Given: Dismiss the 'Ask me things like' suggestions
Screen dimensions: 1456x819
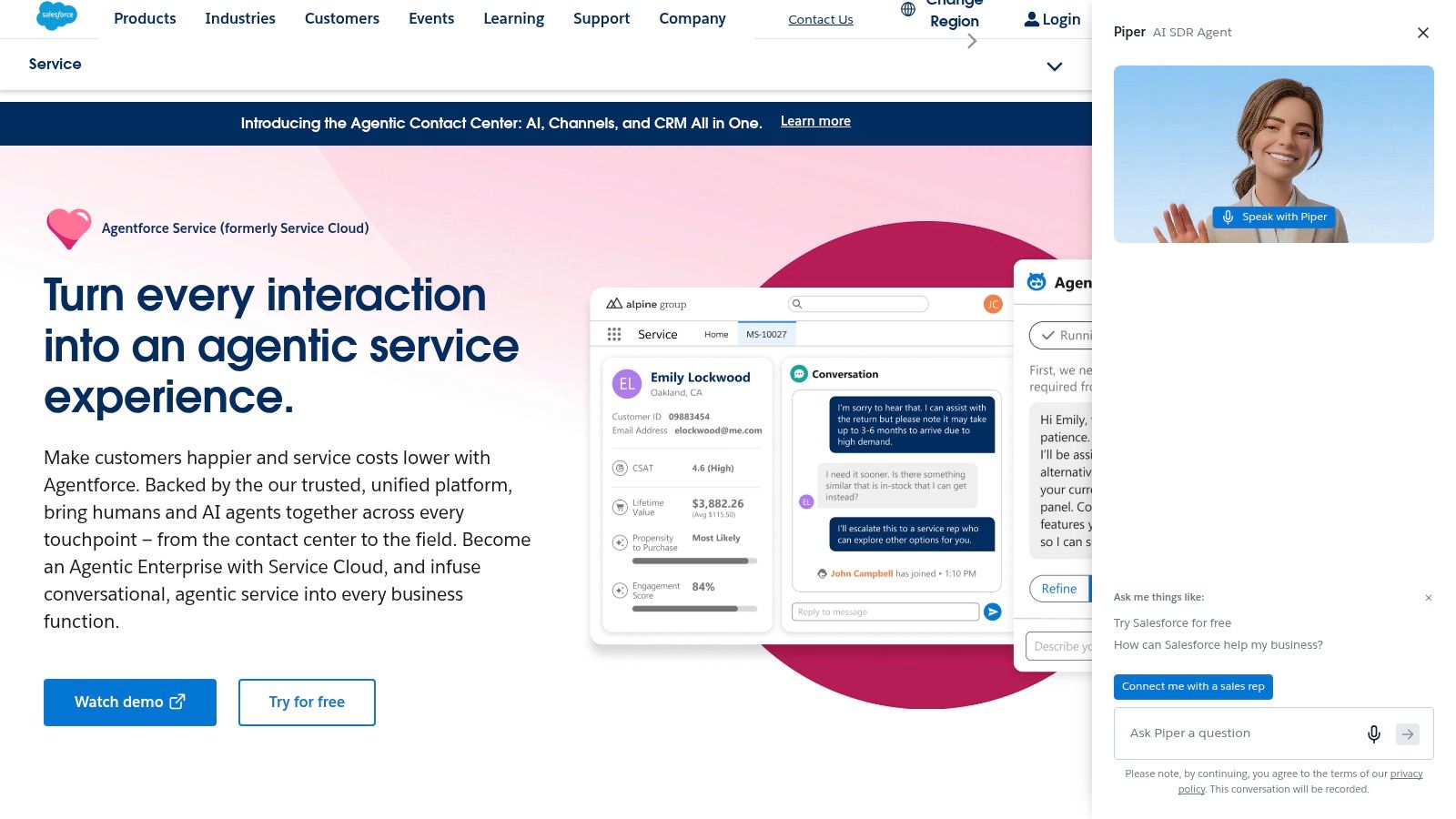Looking at the screenshot, I should click(1429, 598).
